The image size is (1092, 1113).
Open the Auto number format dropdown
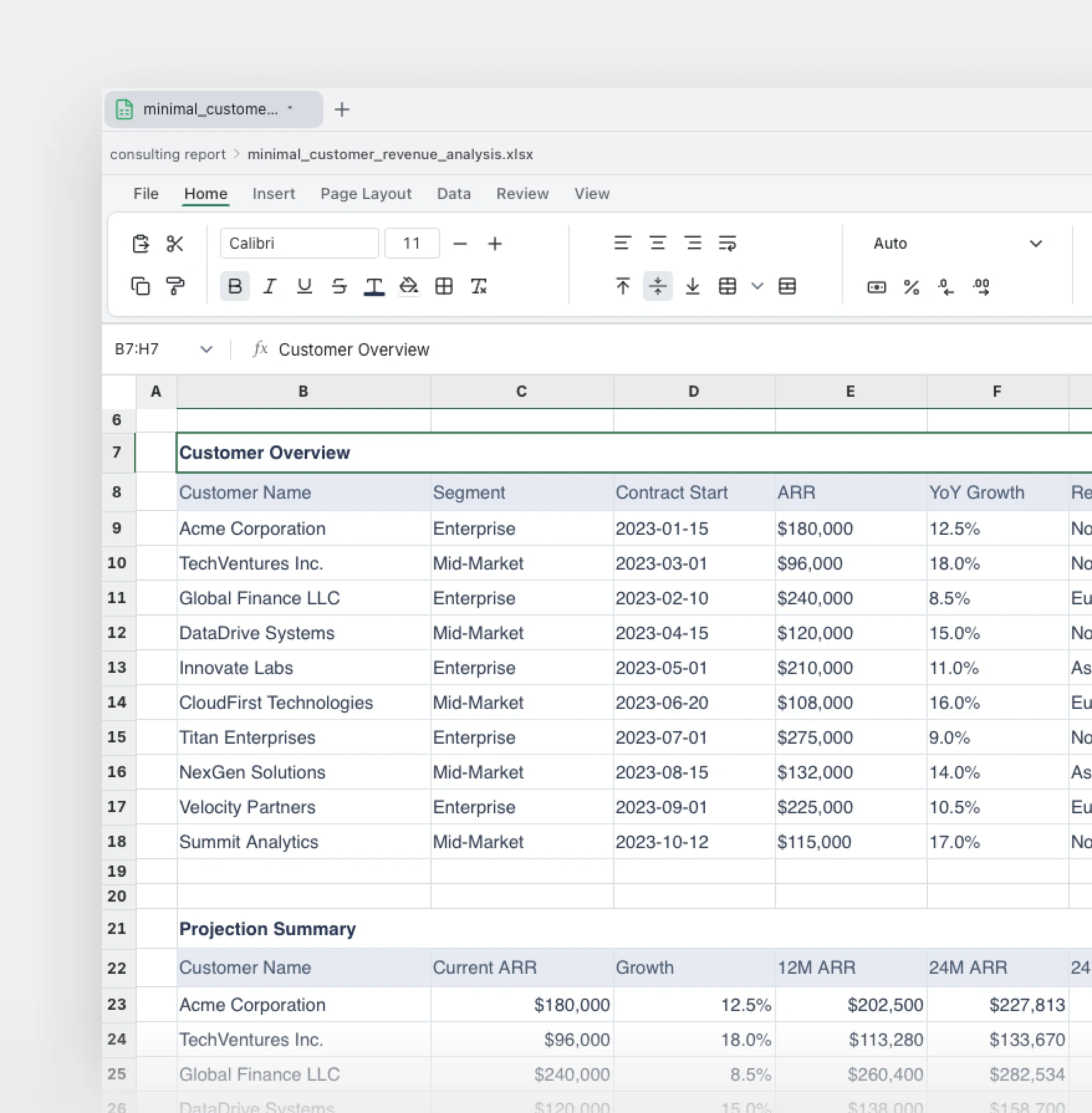958,243
